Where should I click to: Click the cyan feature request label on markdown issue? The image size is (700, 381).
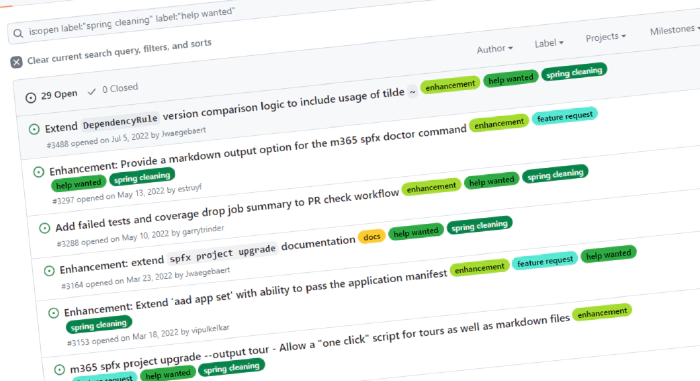click(564, 117)
